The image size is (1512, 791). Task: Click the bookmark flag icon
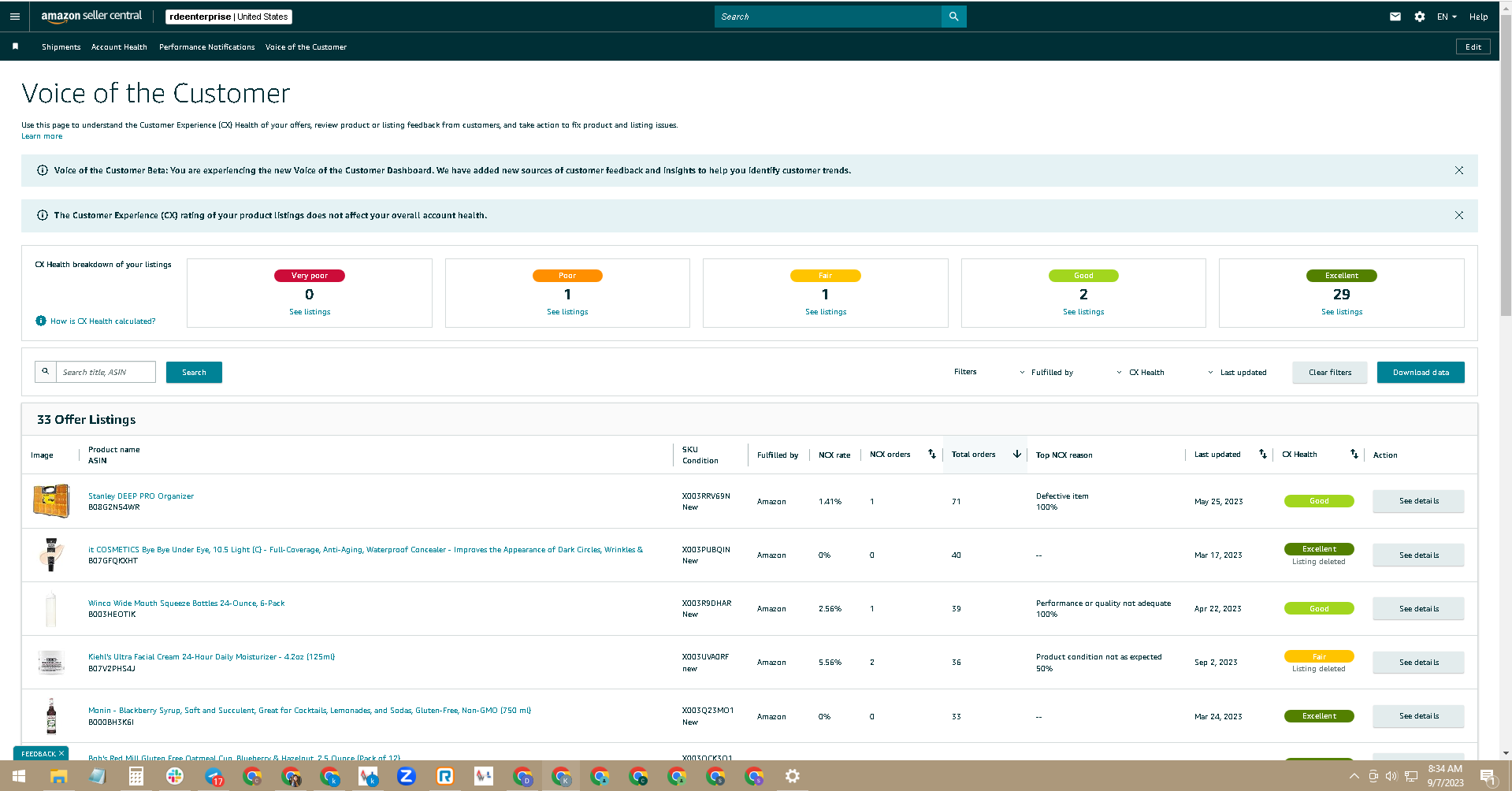coord(15,46)
